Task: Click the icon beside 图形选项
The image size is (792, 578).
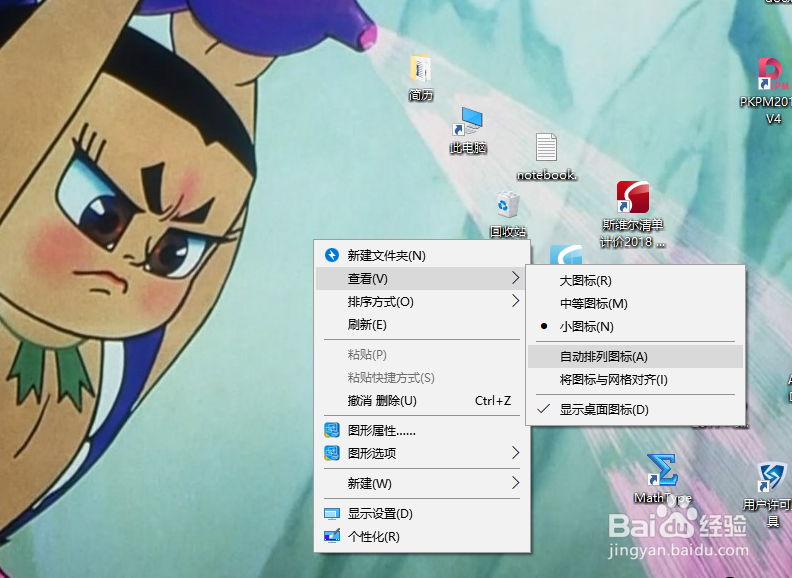Action: point(332,453)
